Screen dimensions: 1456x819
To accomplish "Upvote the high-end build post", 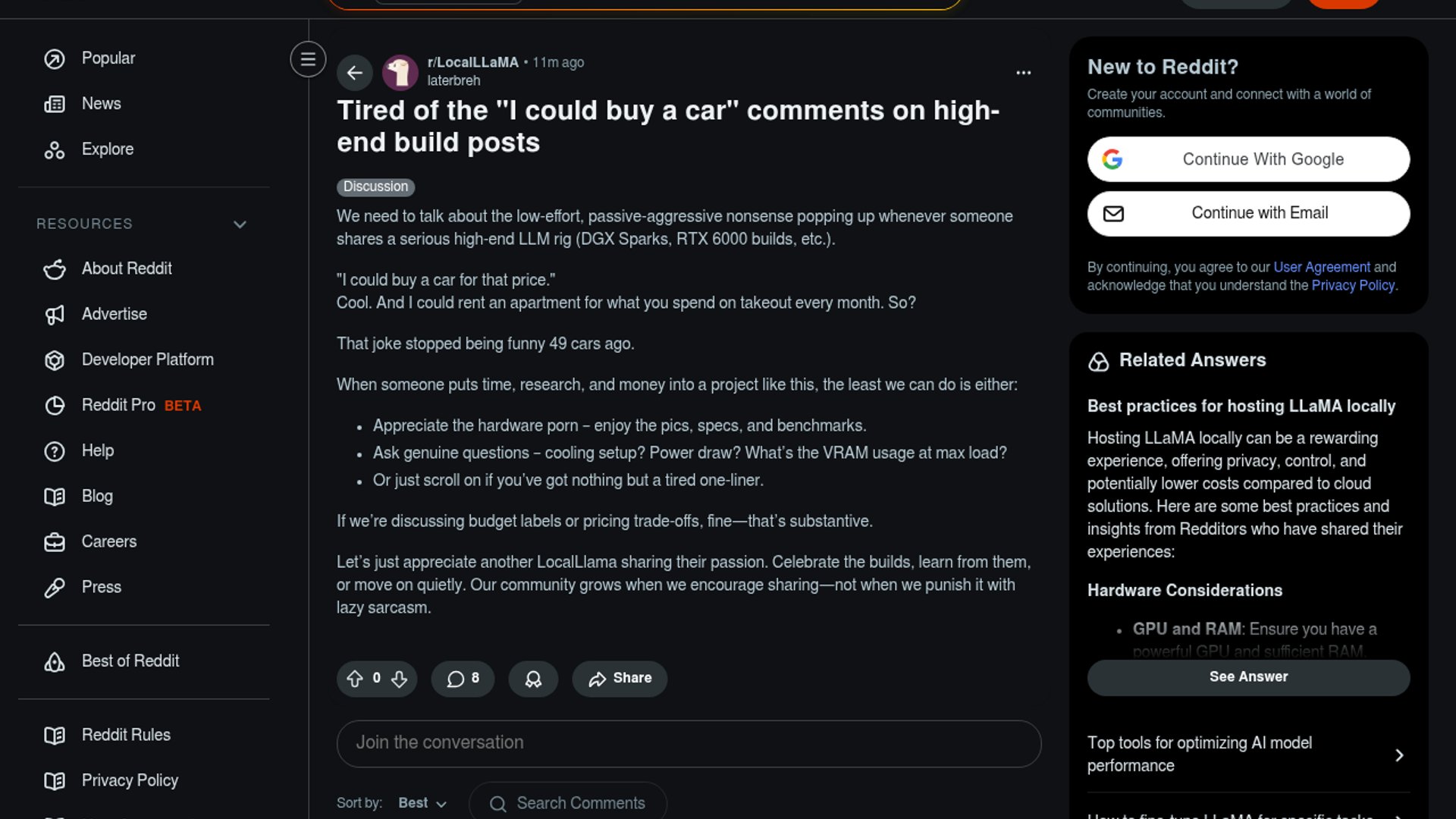I will click(x=355, y=679).
